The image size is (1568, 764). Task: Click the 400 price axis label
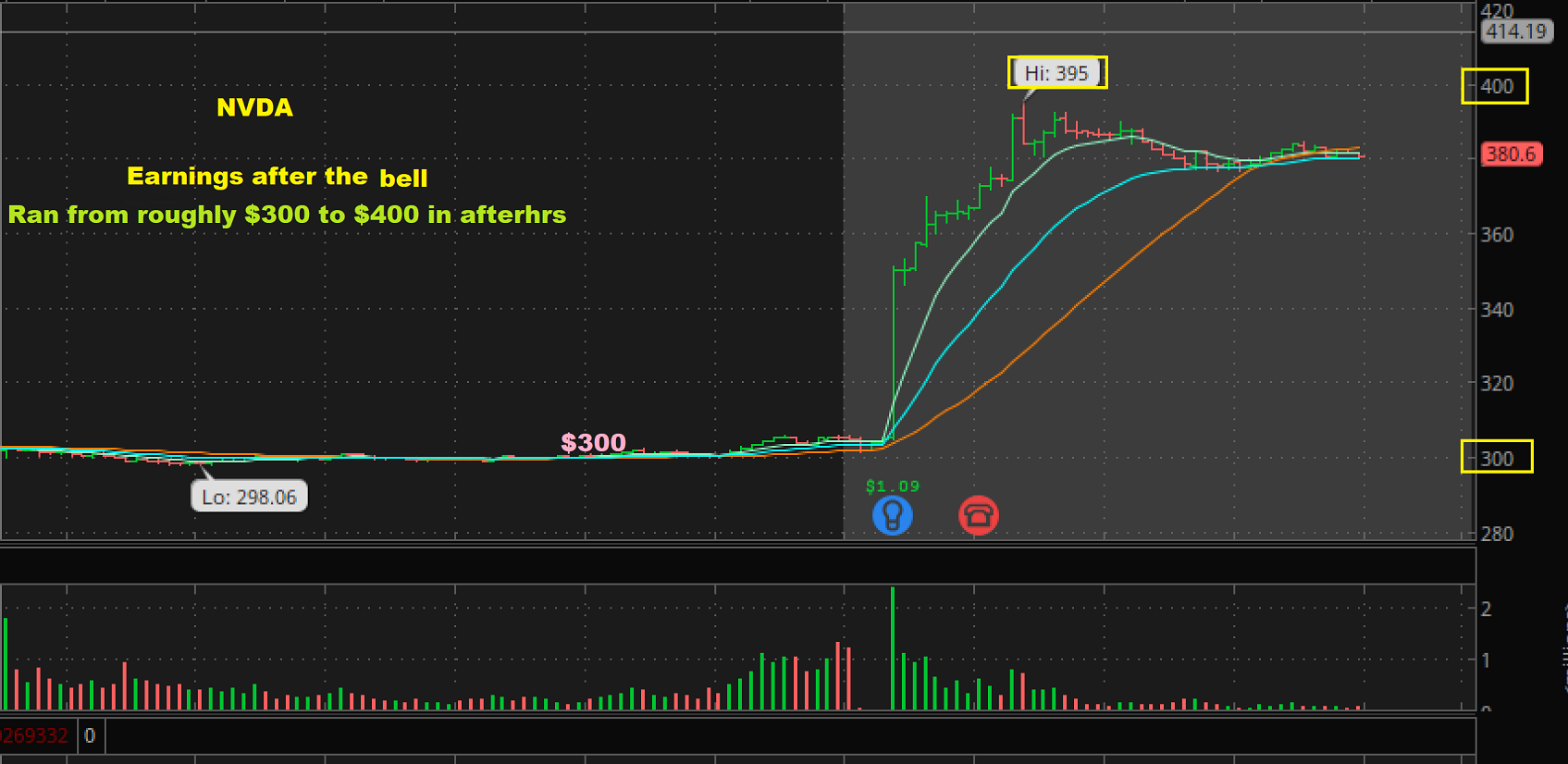[x=1497, y=86]
